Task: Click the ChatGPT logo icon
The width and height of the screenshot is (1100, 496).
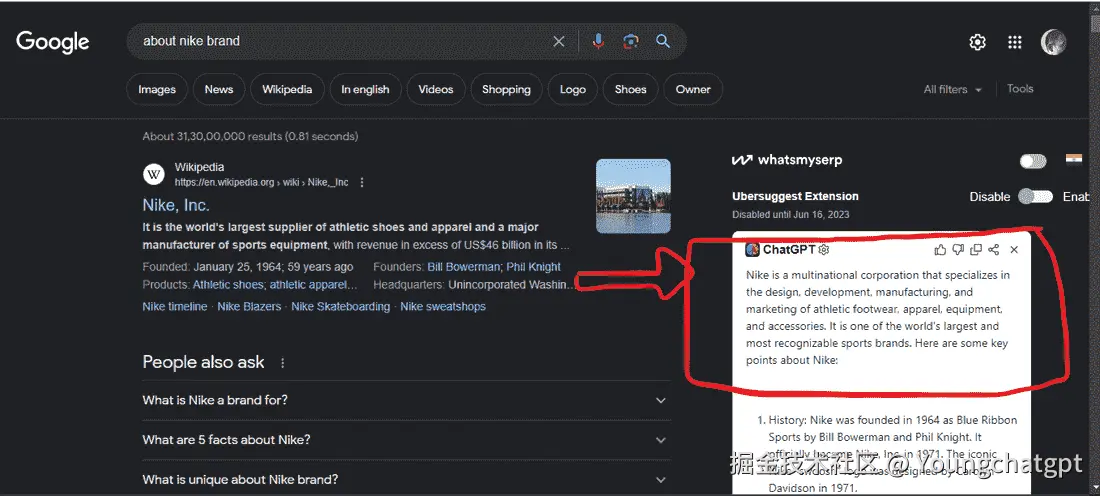Action: coord(753,250)
